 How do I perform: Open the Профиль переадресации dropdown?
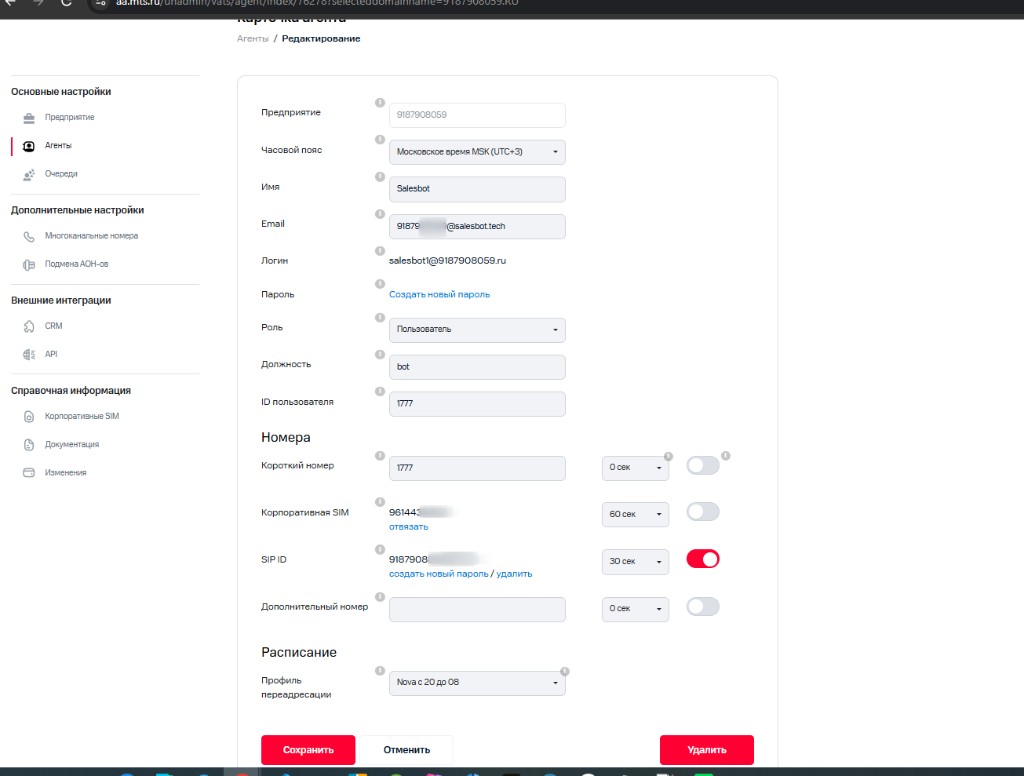point(477,683)
